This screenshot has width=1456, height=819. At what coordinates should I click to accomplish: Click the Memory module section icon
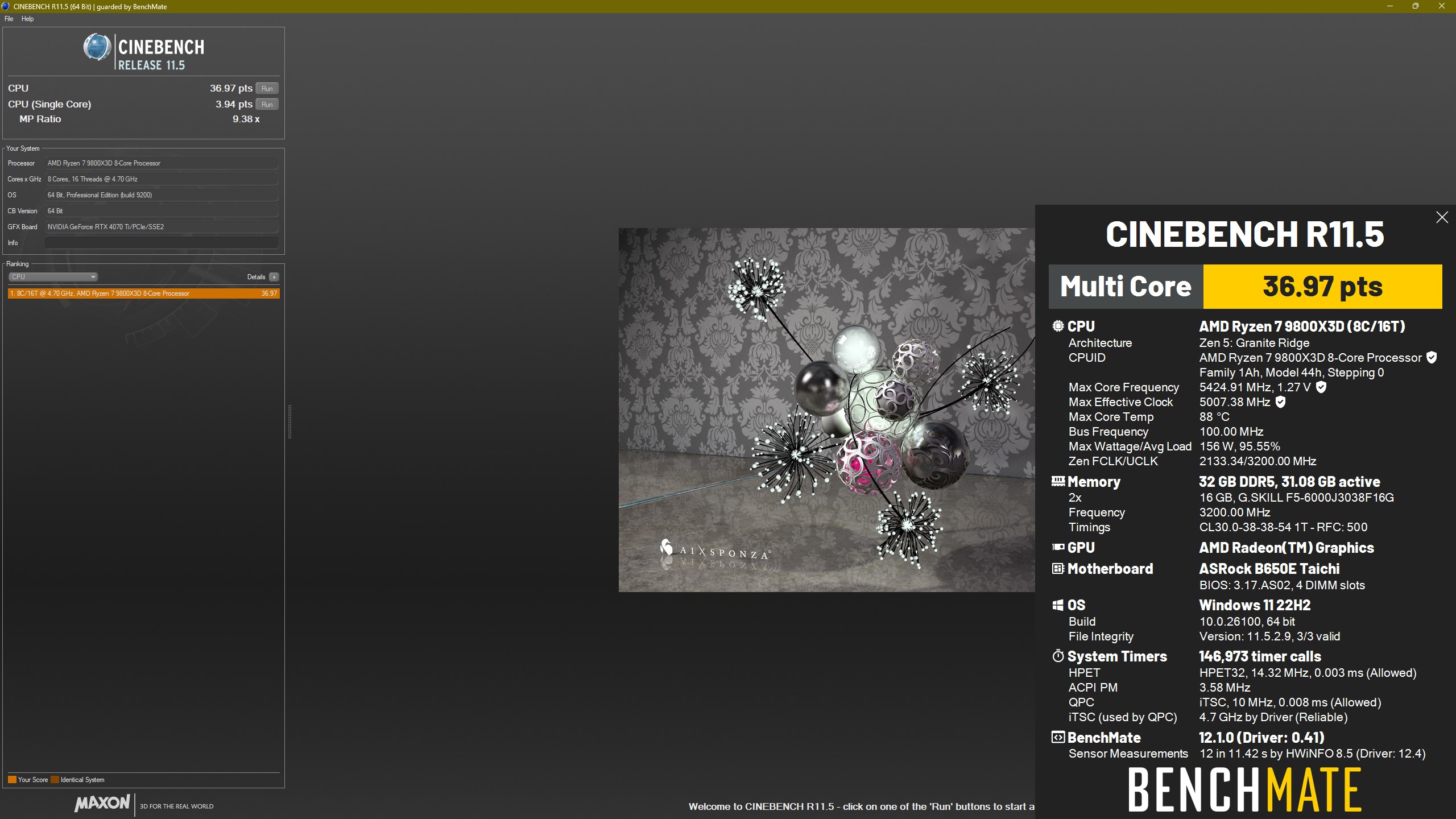pos(1058,481)
